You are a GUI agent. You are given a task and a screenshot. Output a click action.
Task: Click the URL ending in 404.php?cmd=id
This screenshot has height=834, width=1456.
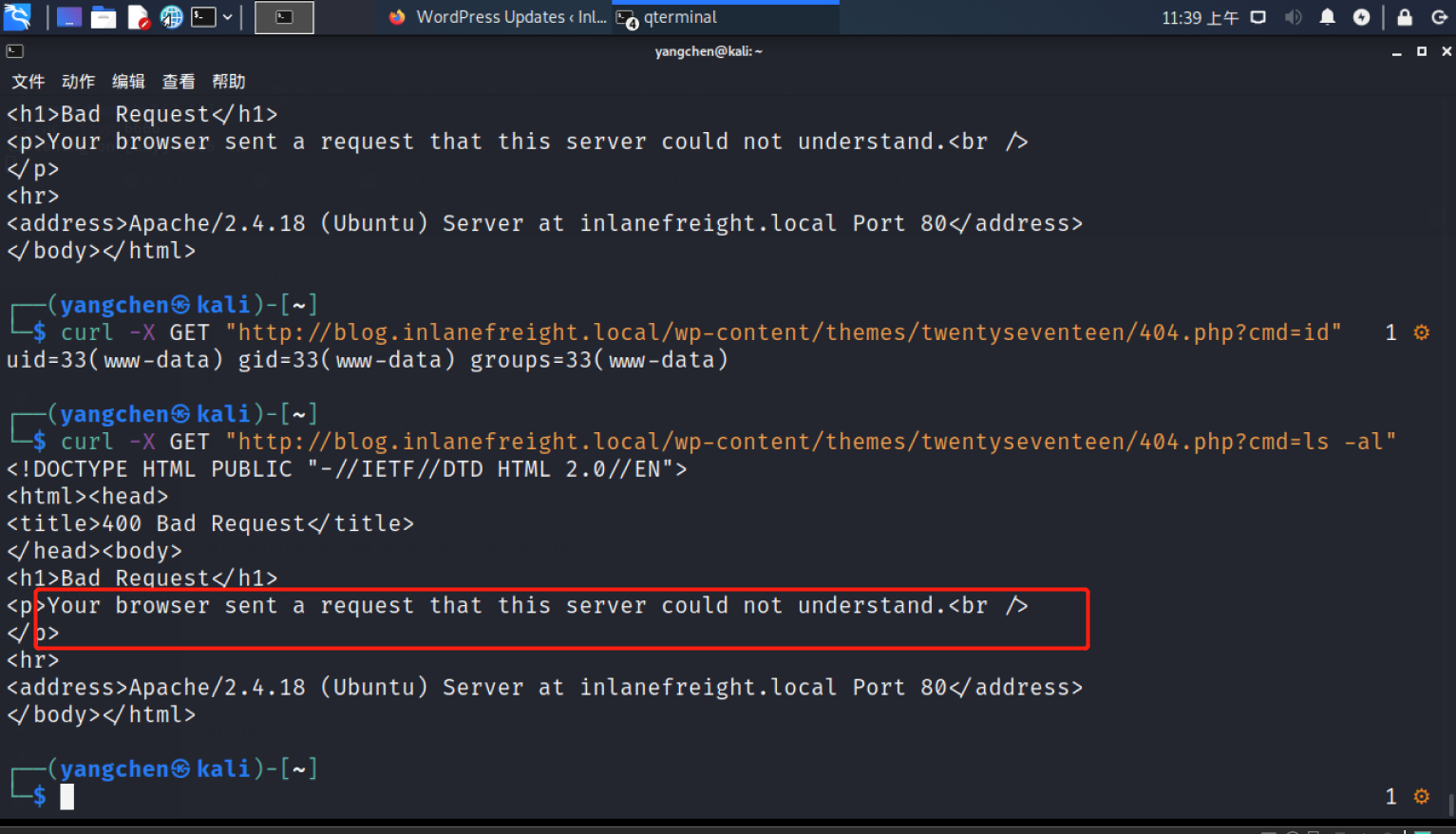tap(784, 332)
